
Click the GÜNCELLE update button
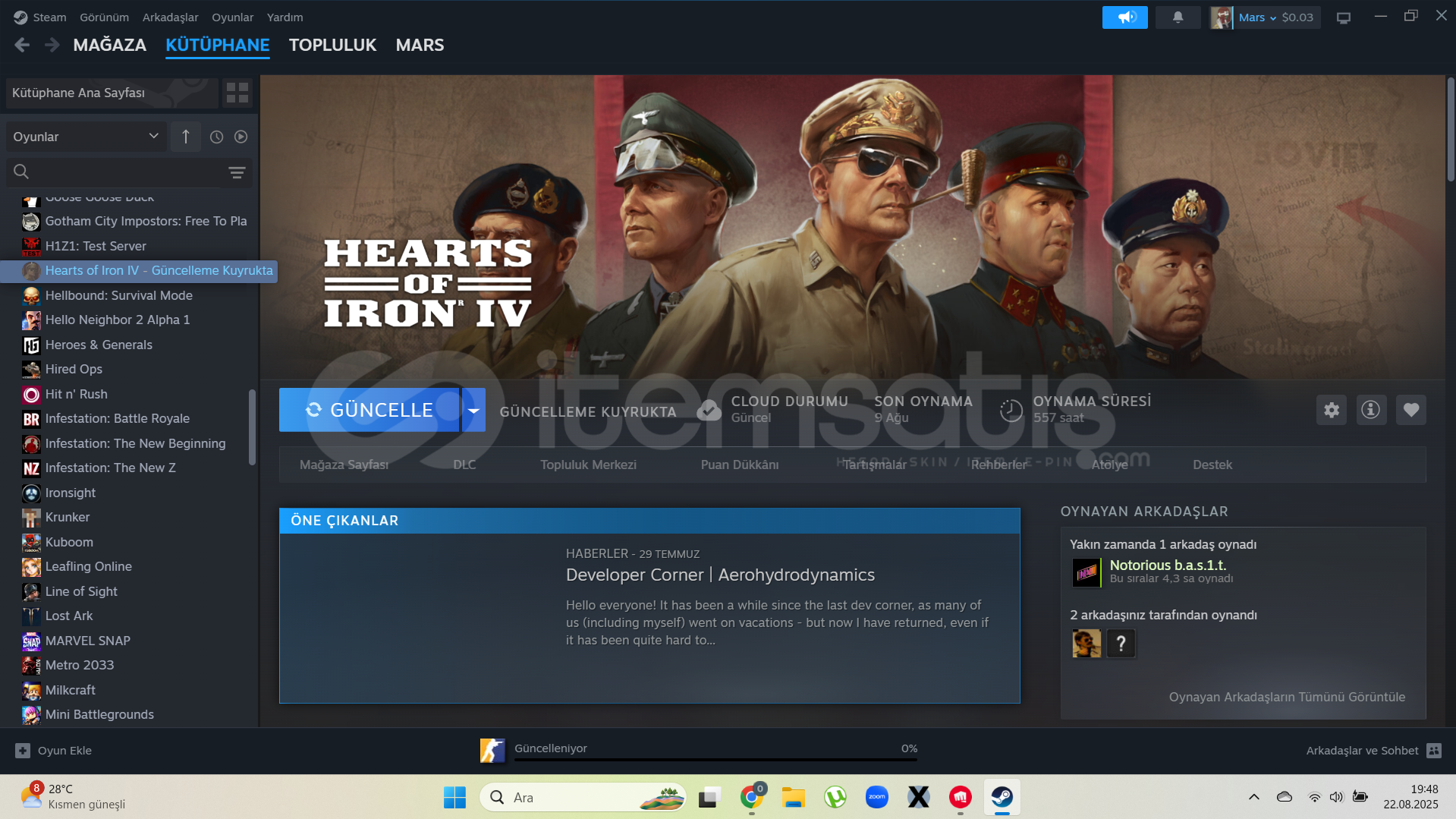(370, 410)
